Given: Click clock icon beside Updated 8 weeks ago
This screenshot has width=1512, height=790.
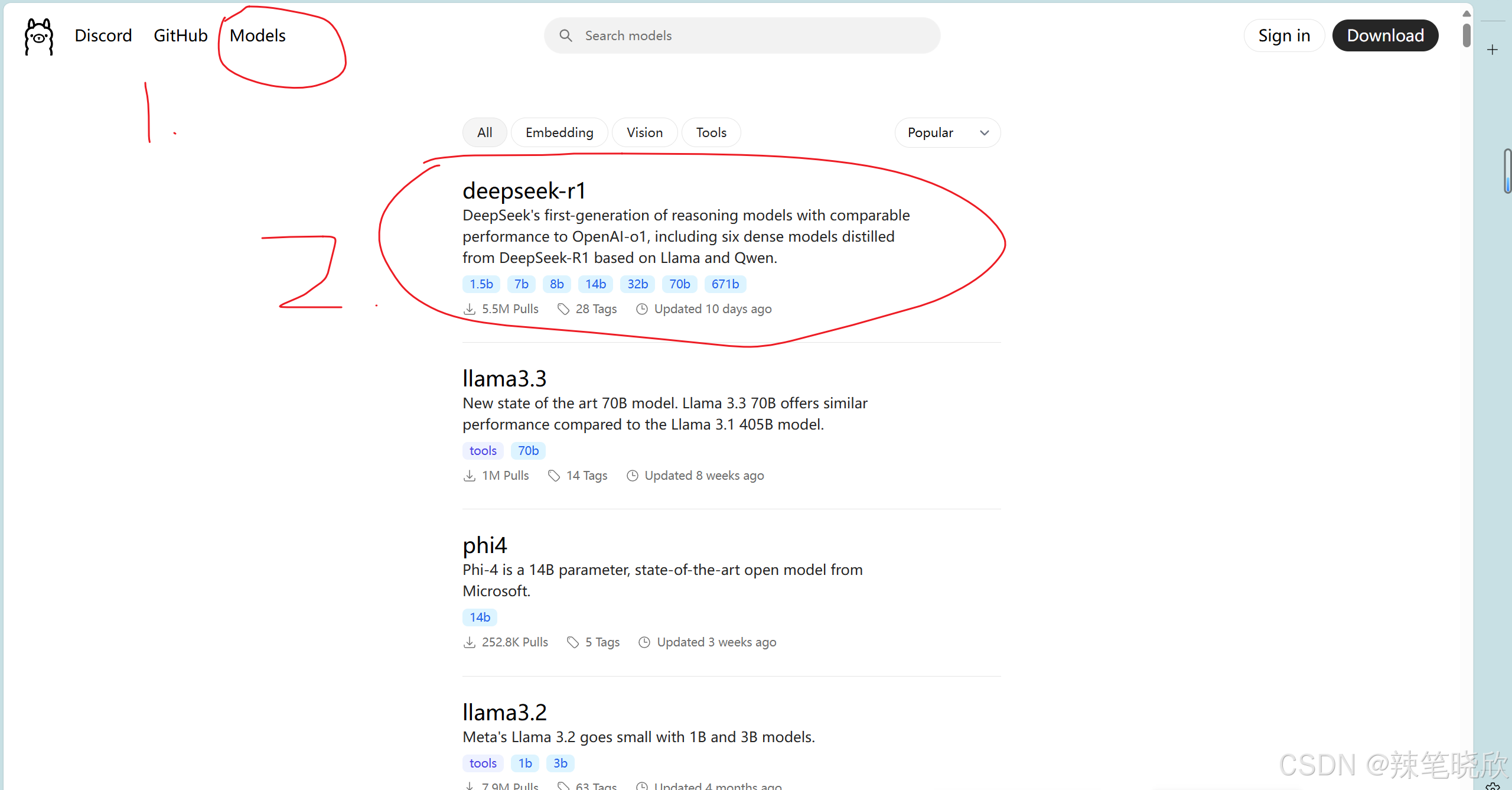Looking at the screenshot, I should click(633, 476).
